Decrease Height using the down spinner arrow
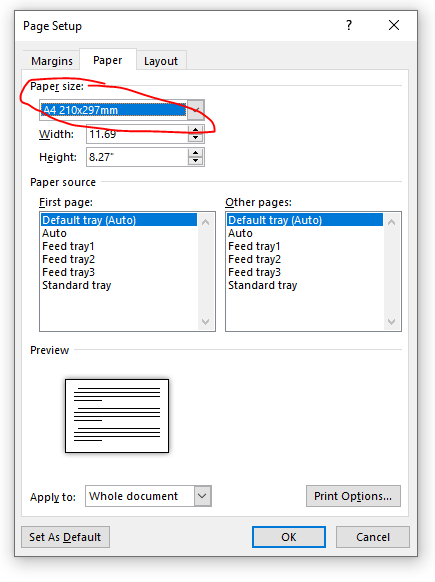Screen dimensions: 435x582 click(x=195, y=161)
